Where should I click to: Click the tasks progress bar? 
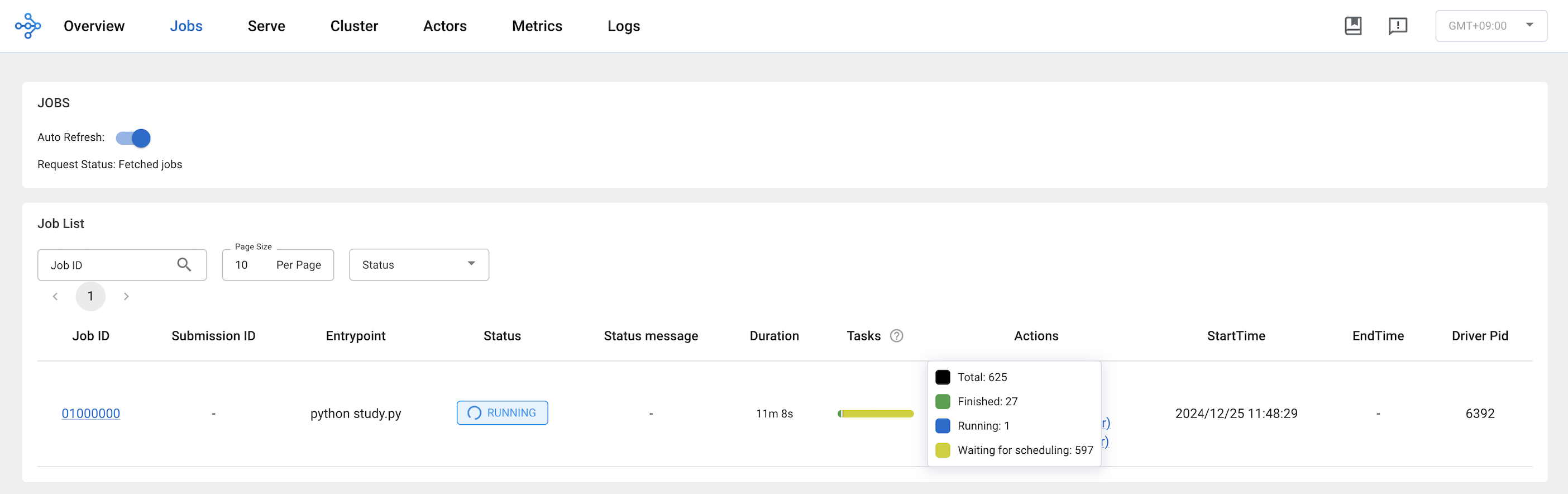(876, 414)
